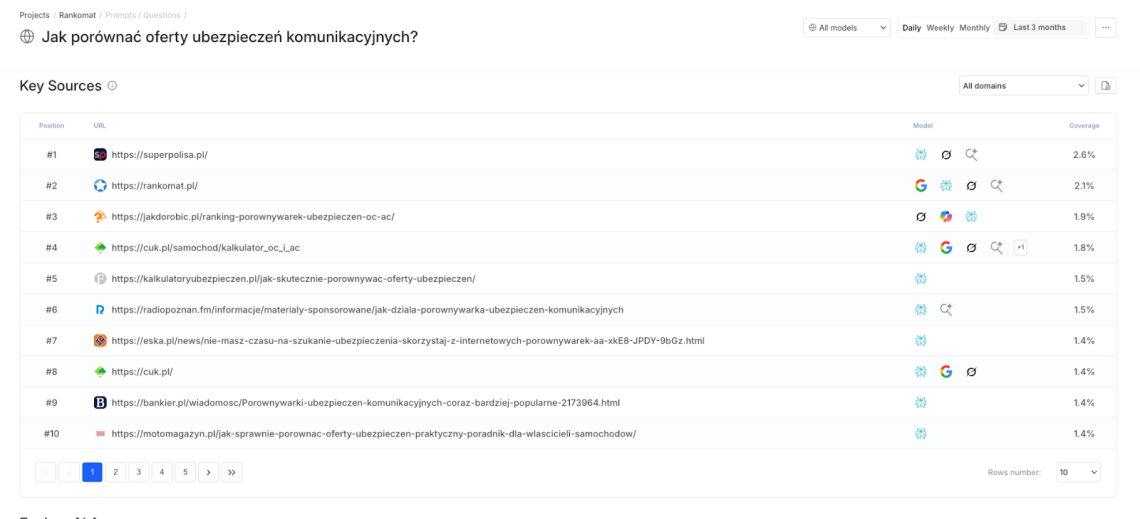The height and width of the screenshot is (519, 1140).
Task: Click the Copilot model icon in jakdorobic.pl row
Action: click(946, 216)
